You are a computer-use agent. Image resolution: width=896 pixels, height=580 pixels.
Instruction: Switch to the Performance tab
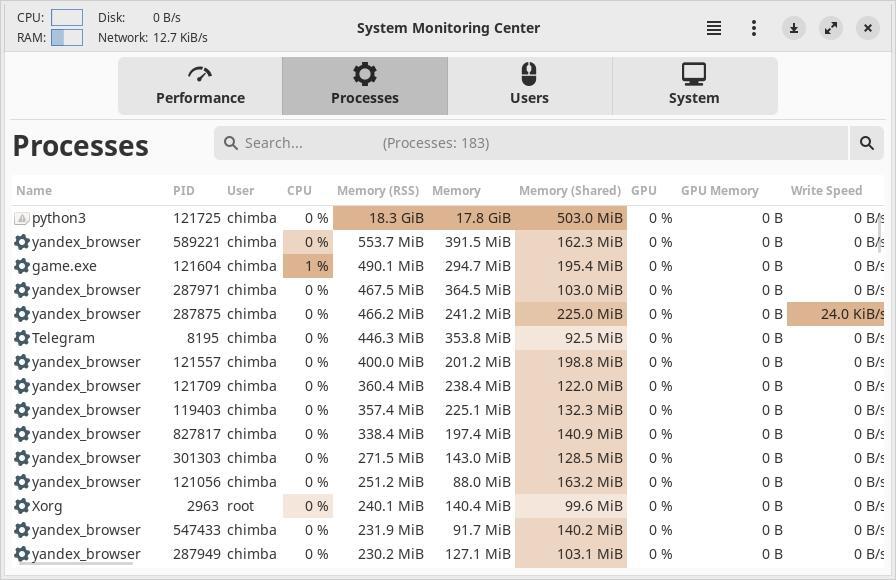click(x=200, y=86)
